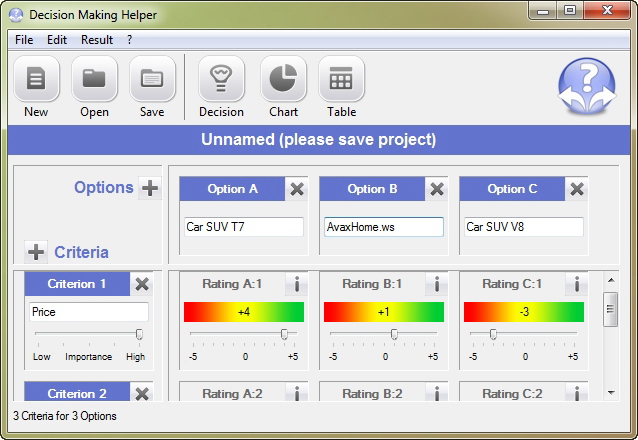
Task: Open a project with the Open icon
Action: tap(94, 79)
